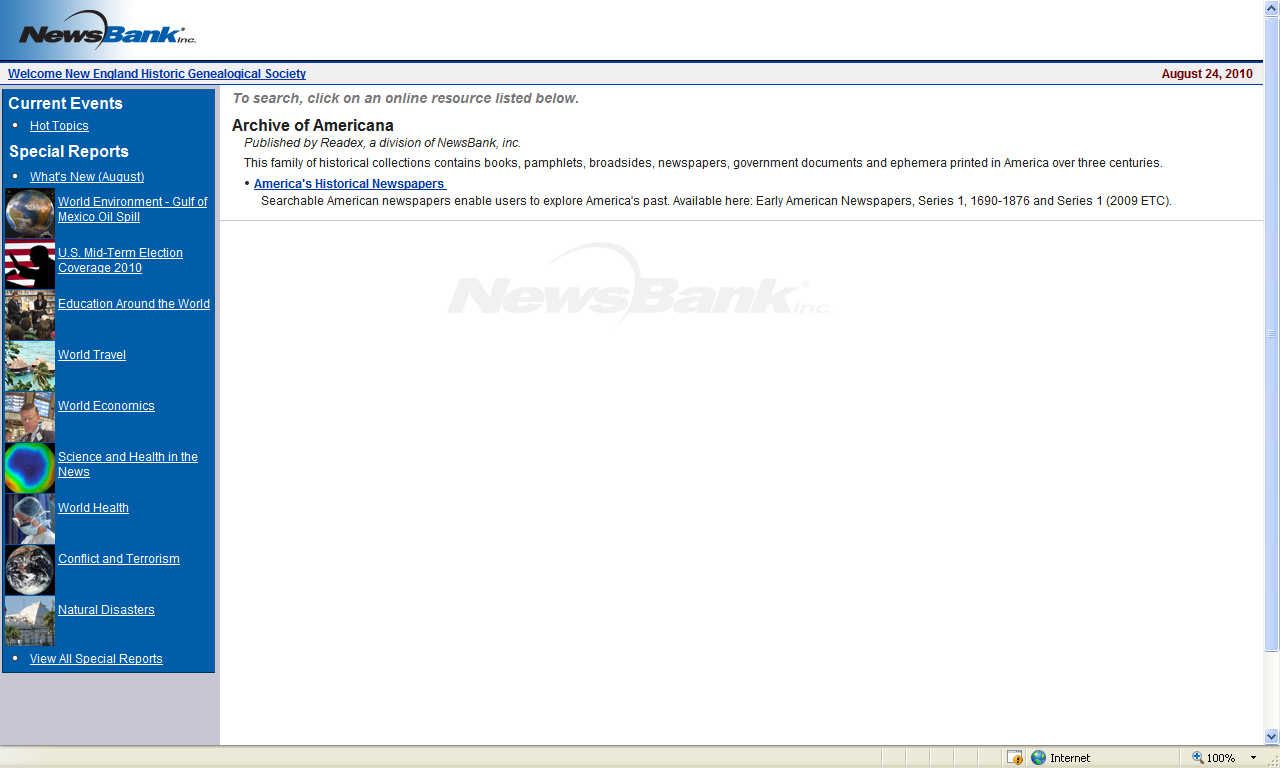The height and width of the screenshot is (768, 1280).
Task: Open U.S. Mid-Term Election Coverage 2010 link
Action: (x=120, y=260)
